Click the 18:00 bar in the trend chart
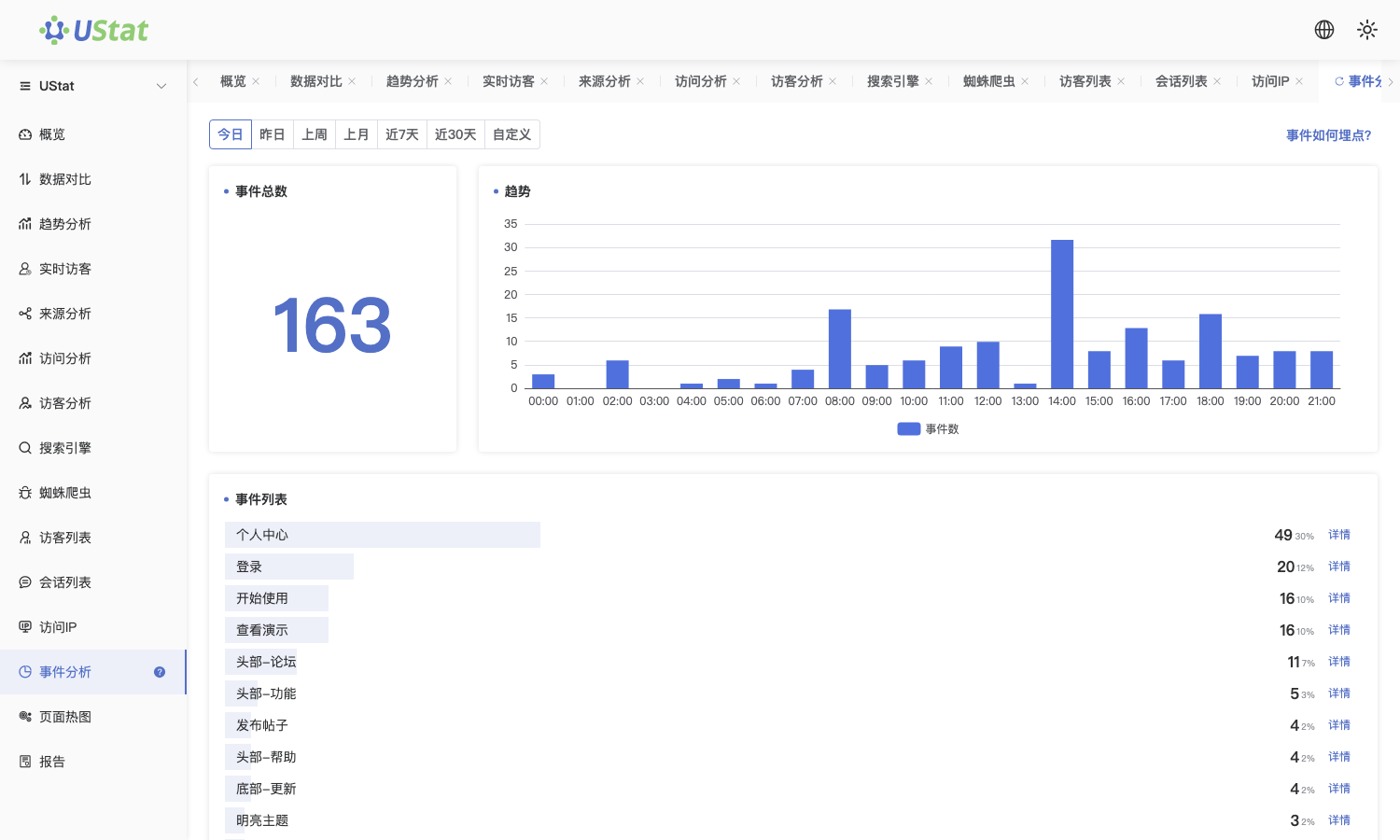The width and height of the screenshot is (1400, 840). pos(1211,351)
